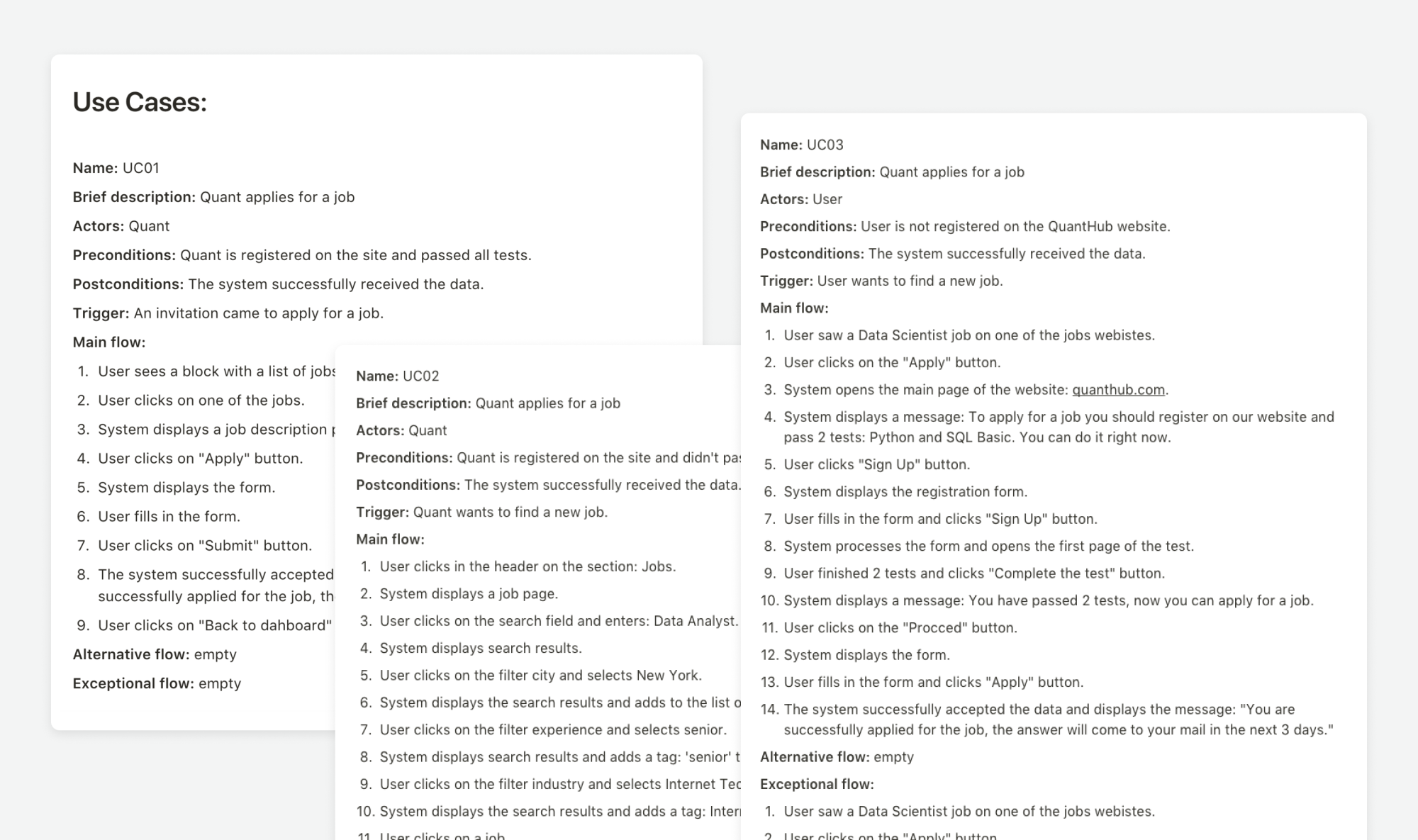
Task: Click UC03 step 12 'System displays the form.'
Action: click(x=866, y=655)
